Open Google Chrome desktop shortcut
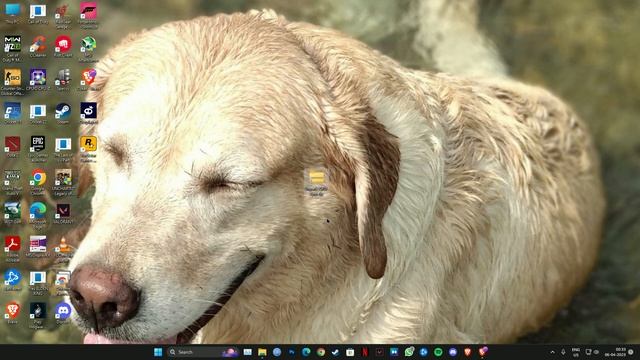Screen dimensions: 640x360 [38, 182]
